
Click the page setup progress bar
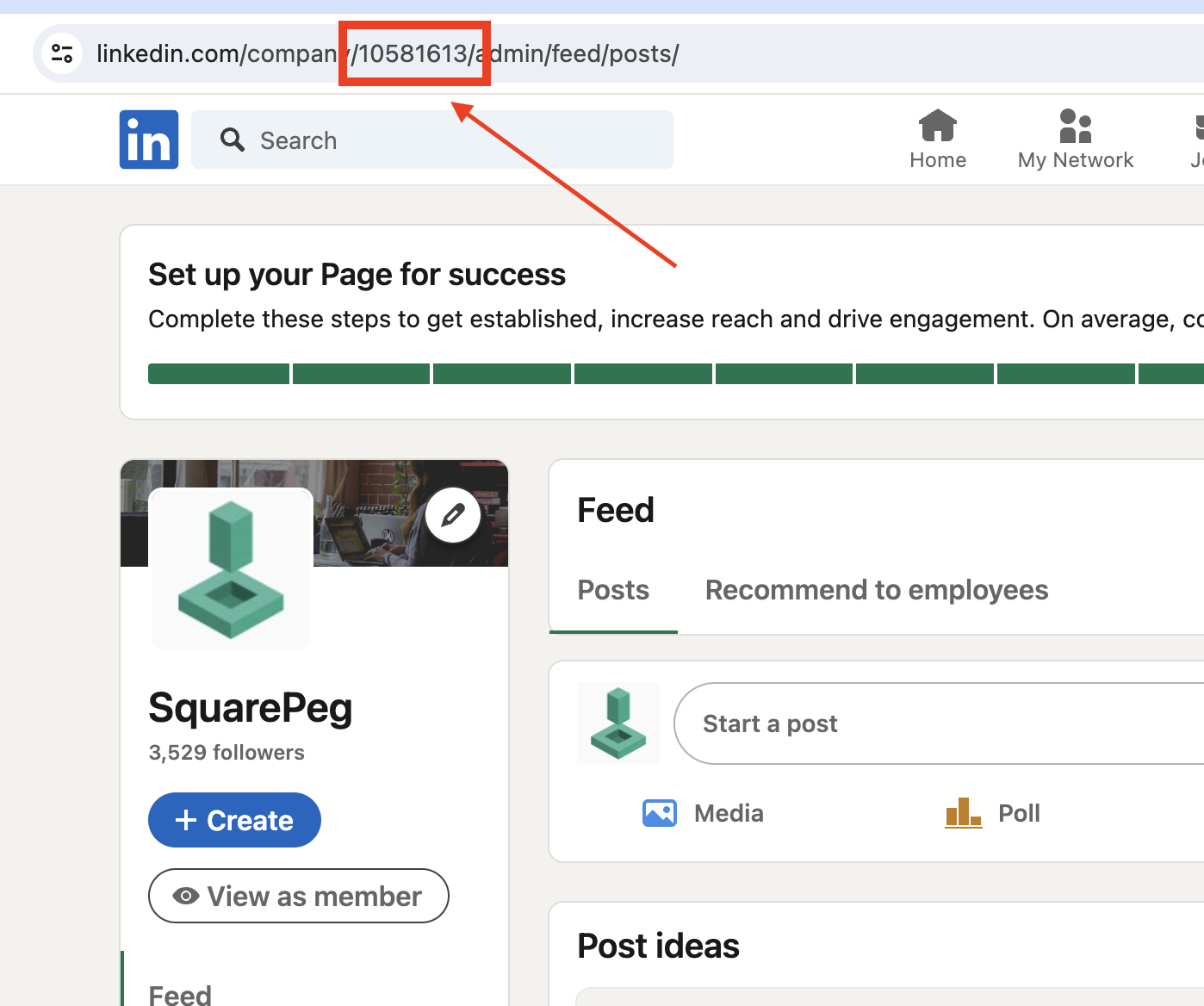[676, 374]
